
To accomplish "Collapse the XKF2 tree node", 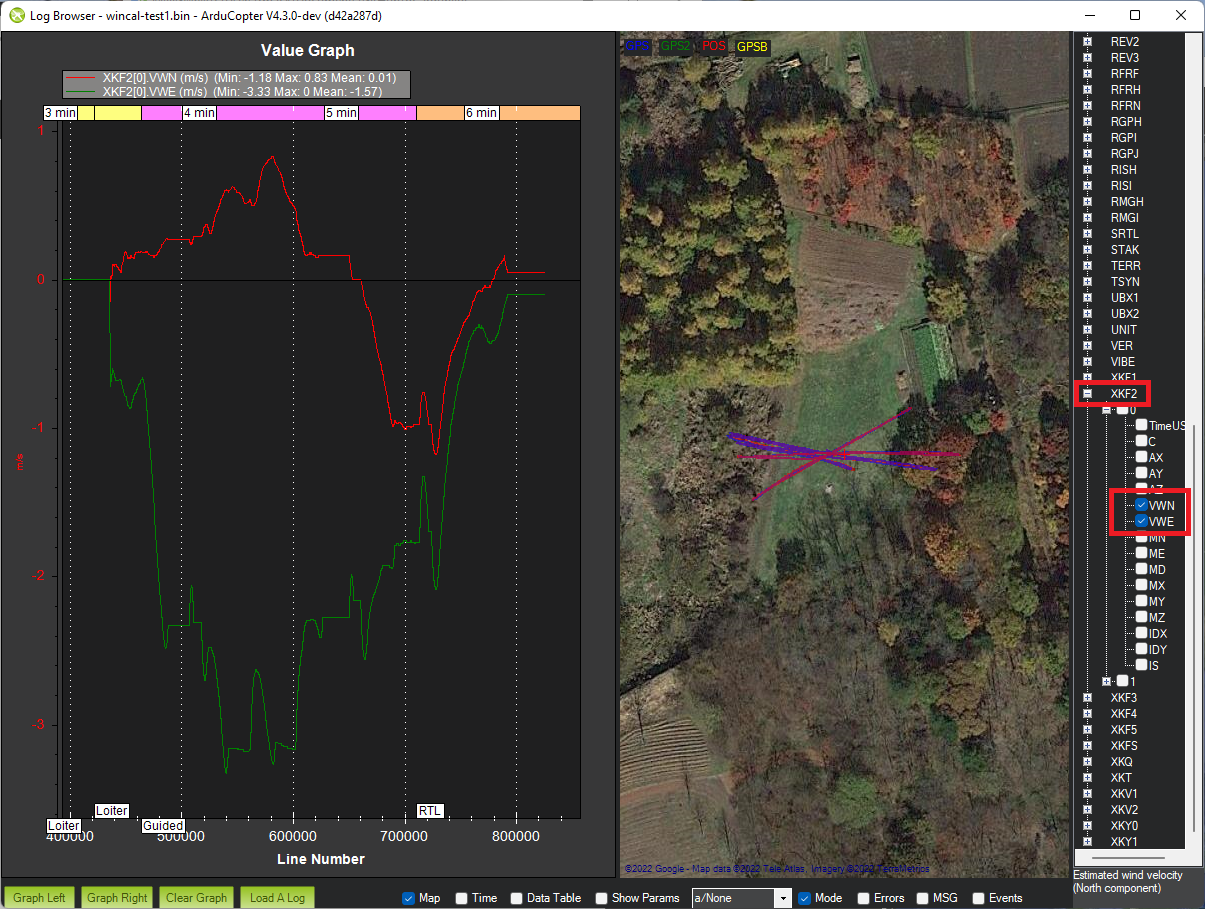I will [1087, 394].
